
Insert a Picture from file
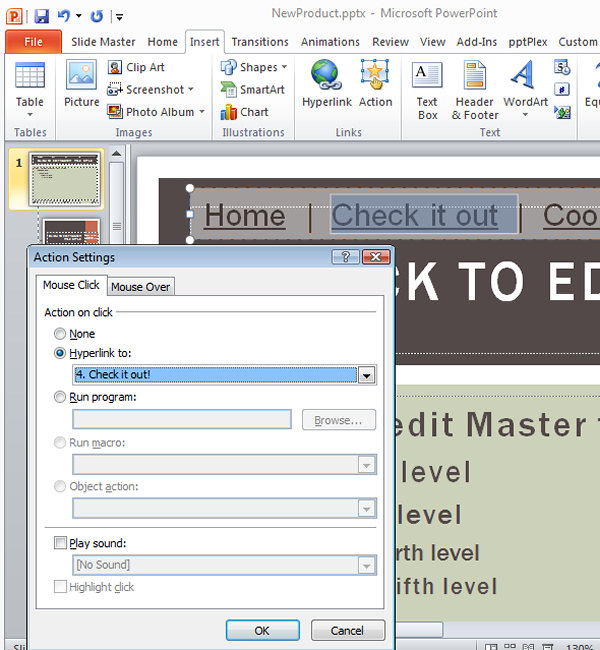click(82, 84)
